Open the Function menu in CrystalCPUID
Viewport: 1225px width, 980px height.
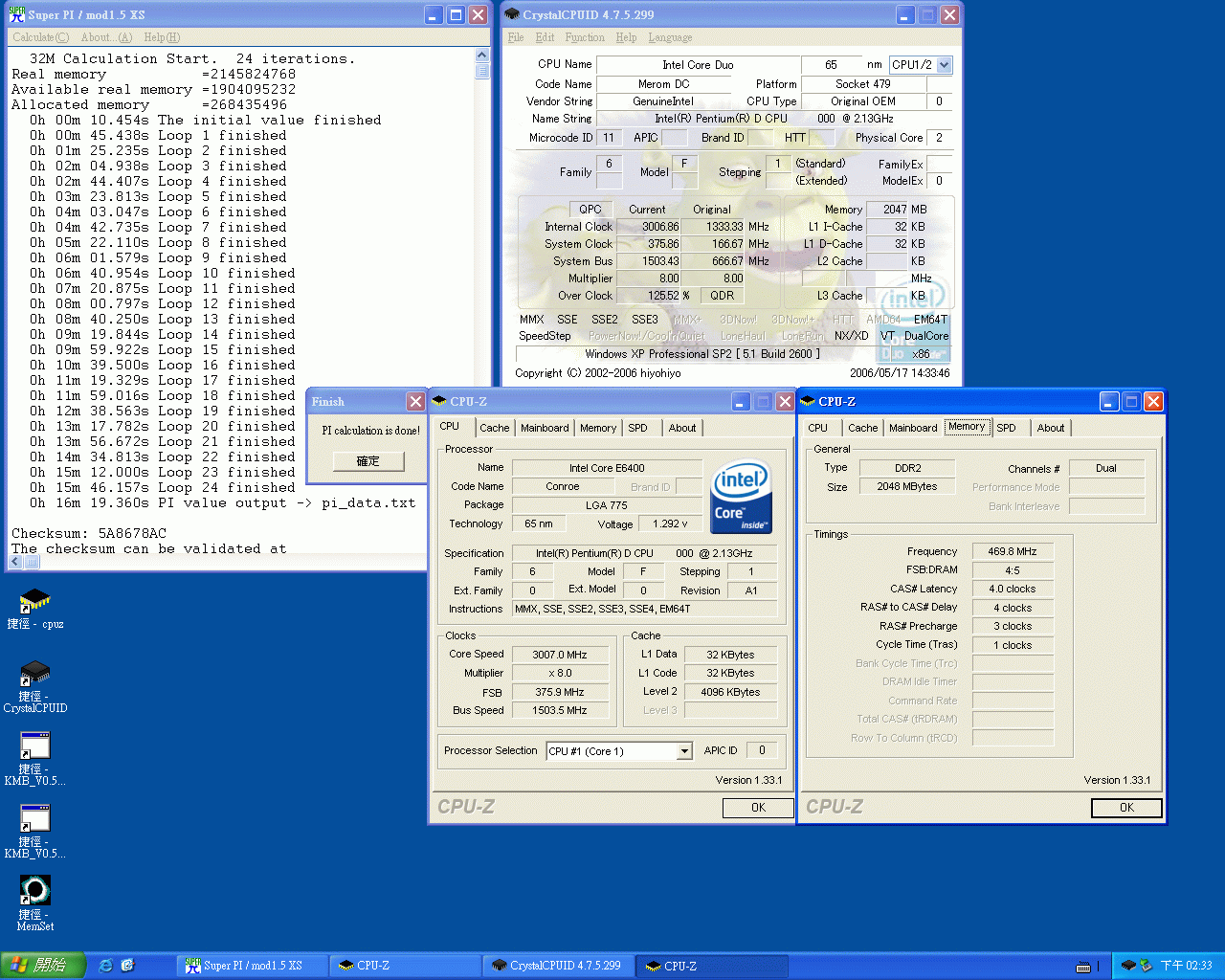(x=585, y=37)
